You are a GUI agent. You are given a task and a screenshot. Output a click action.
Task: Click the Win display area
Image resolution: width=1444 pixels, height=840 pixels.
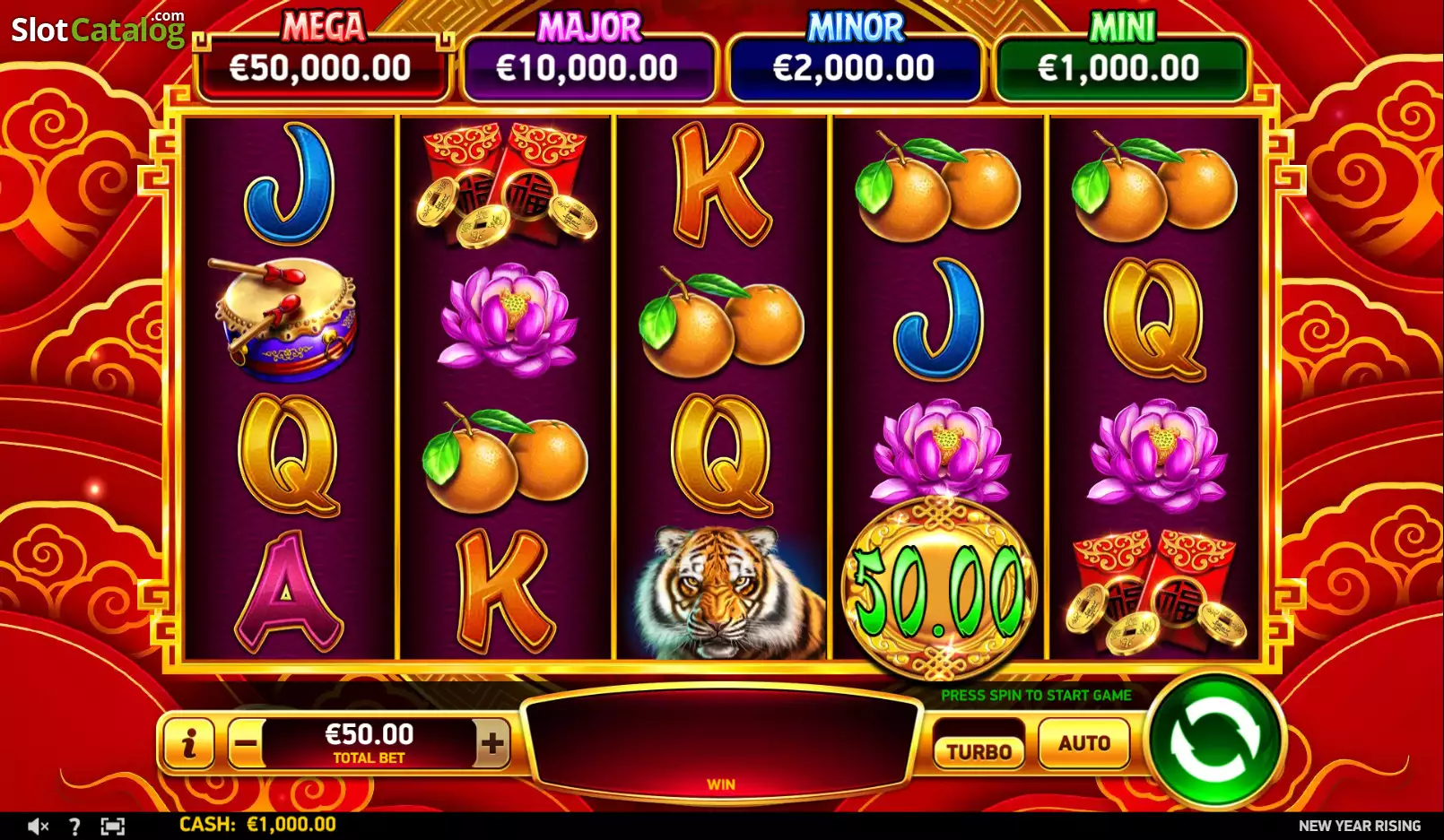(x=721, y=743)
